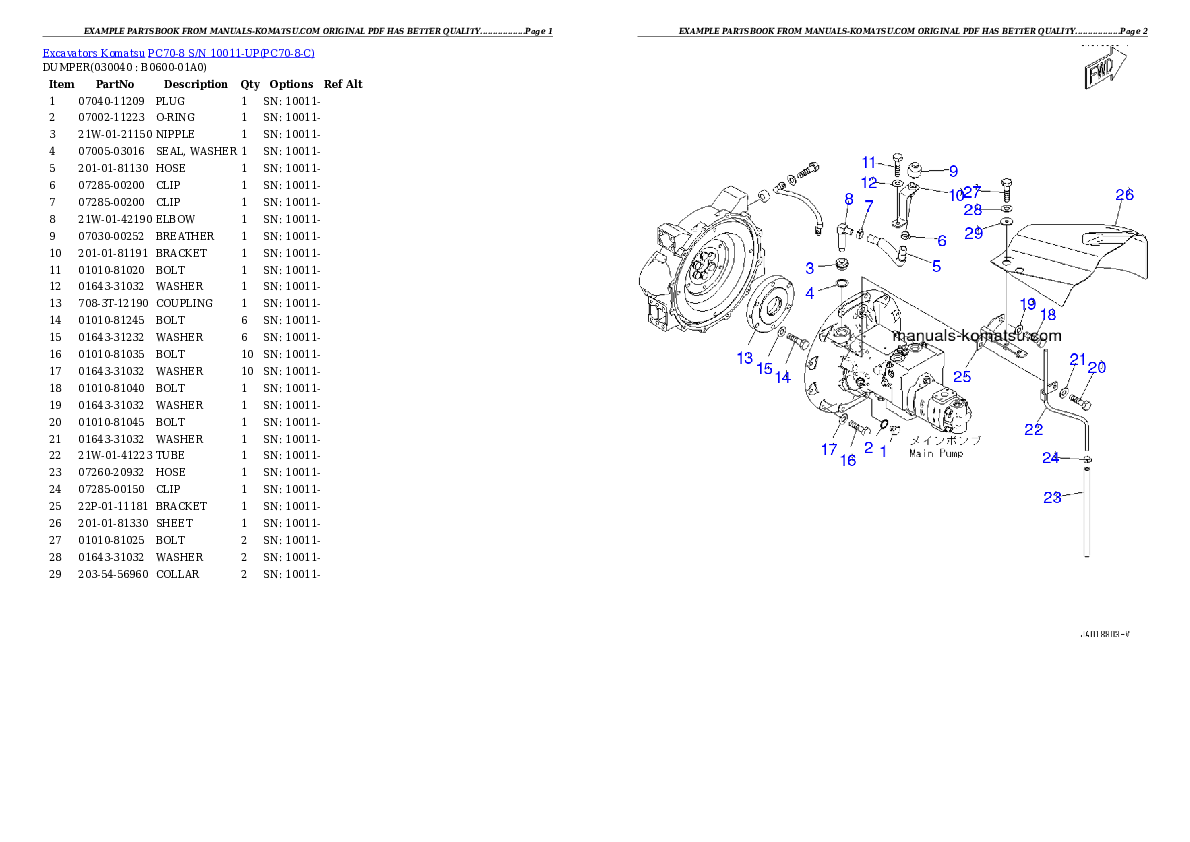Viewport: 1190px width, 842px height.
Task: Select callout number 8
Action: 848,199
